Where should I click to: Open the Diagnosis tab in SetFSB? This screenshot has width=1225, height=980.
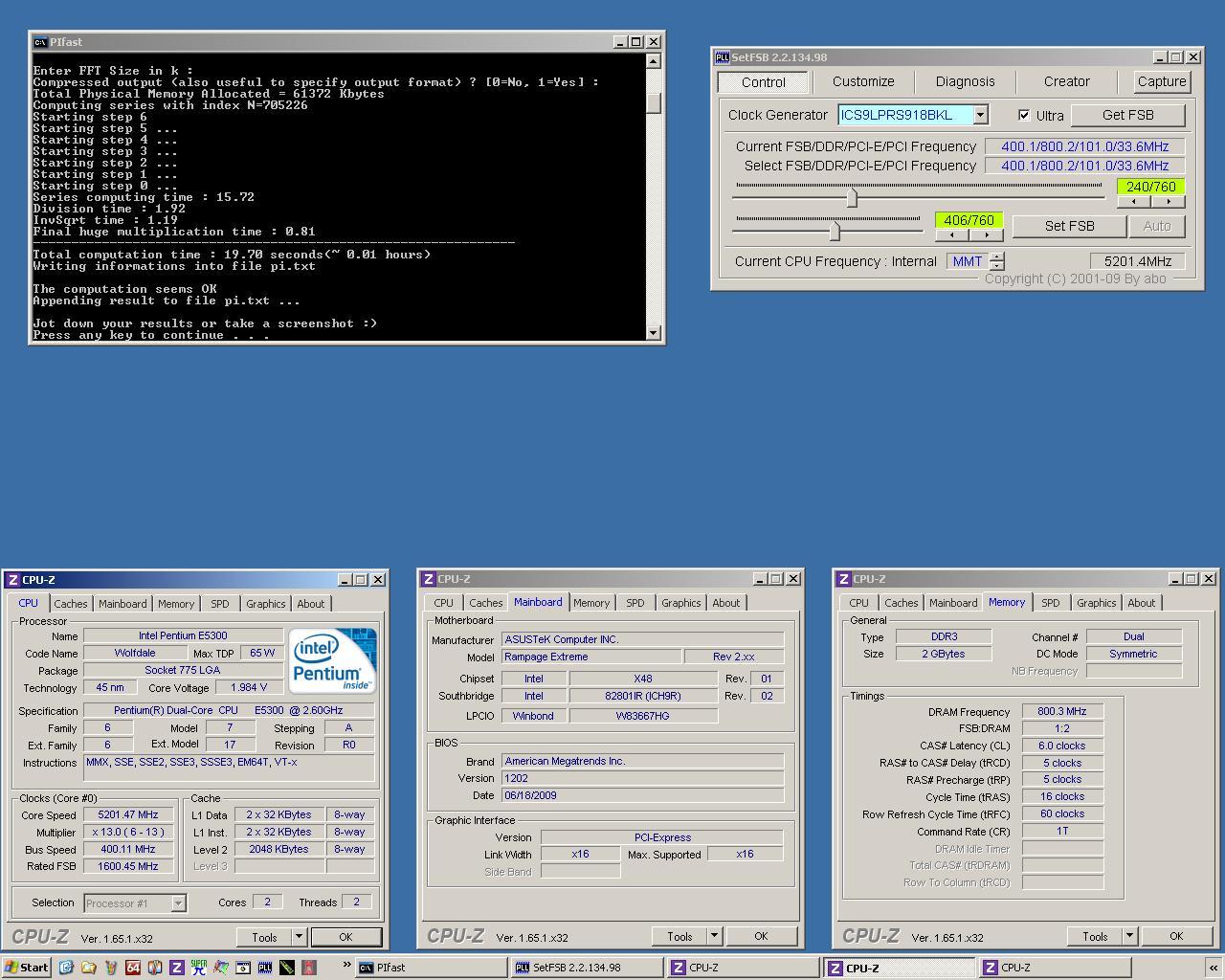coord(965,81)
